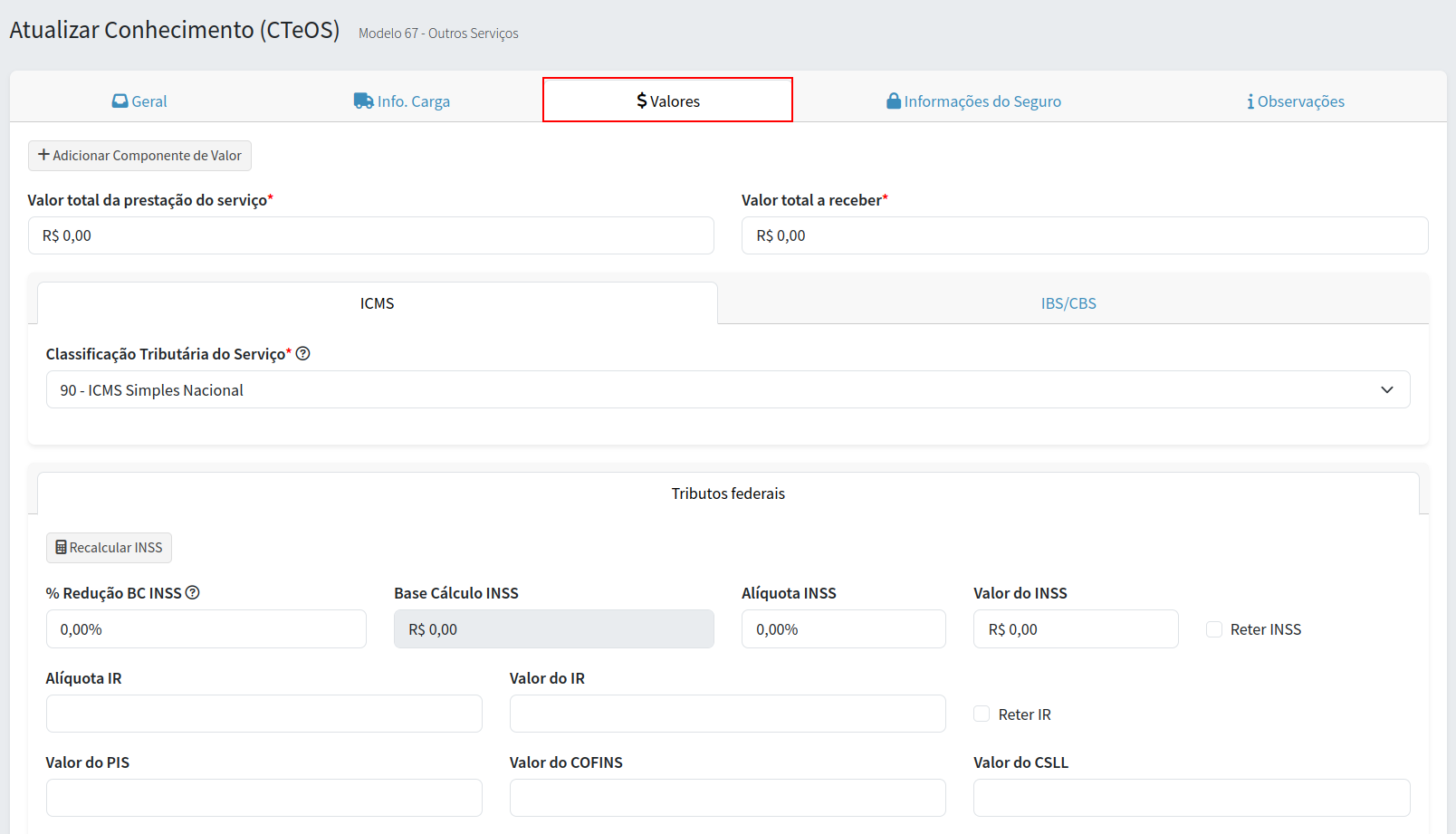Screen dimensions: 1456x834
Task: Click the info icon beside Observações
Action: (1250, 101)
